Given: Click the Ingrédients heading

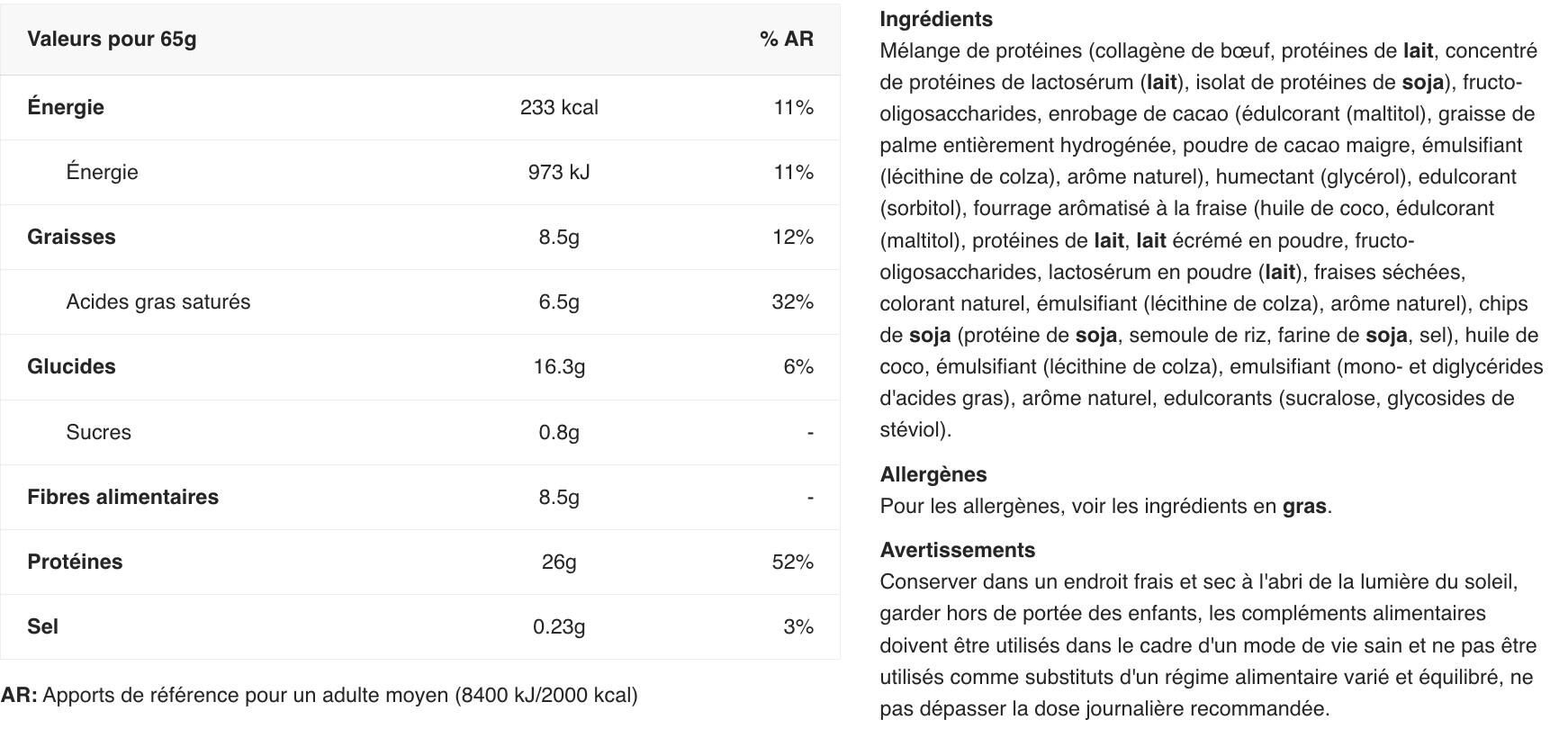Looking at the screenshot, I should (936, 19).
